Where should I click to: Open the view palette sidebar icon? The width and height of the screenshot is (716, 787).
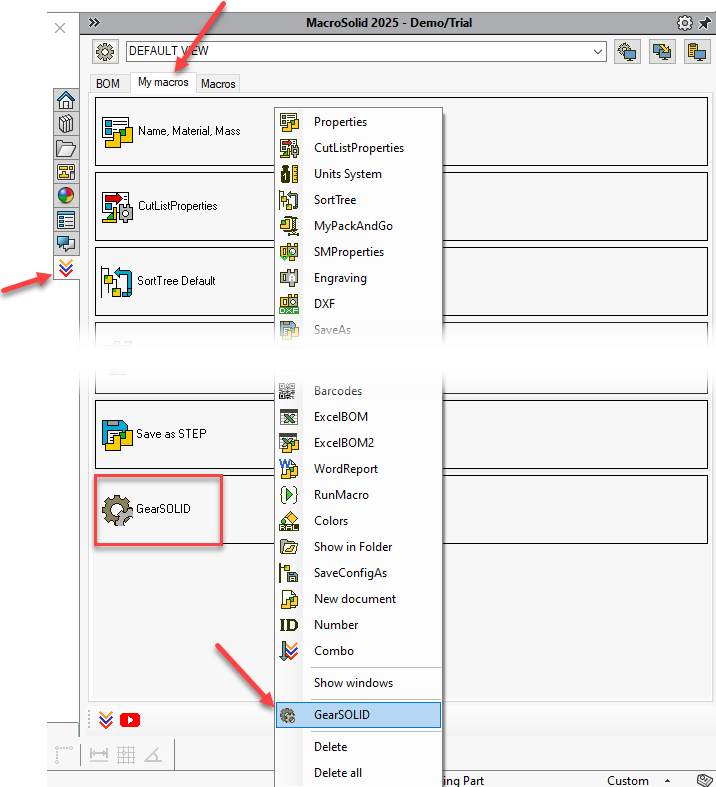pos(66,172)
